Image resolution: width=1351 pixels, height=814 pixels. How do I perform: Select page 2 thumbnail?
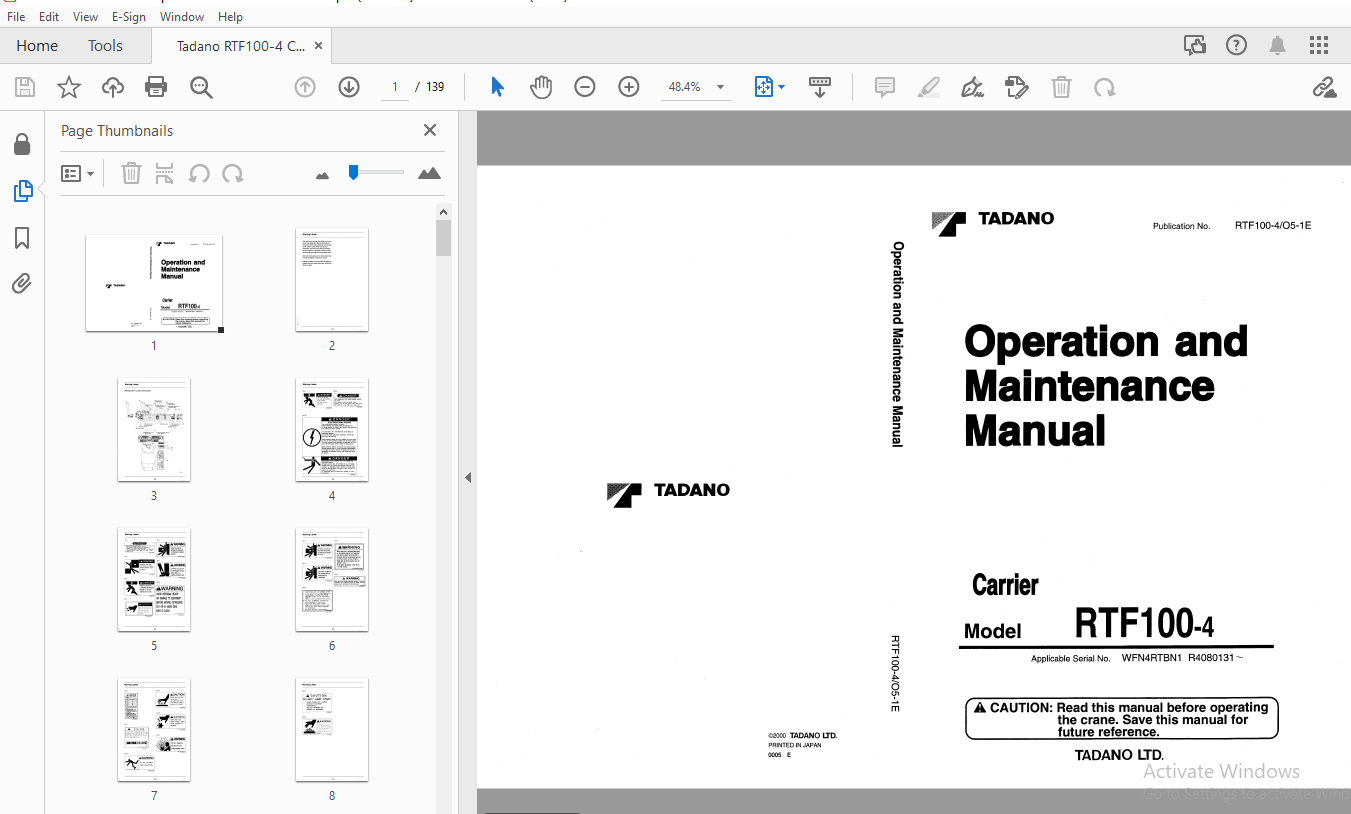[x=332, y=279]
